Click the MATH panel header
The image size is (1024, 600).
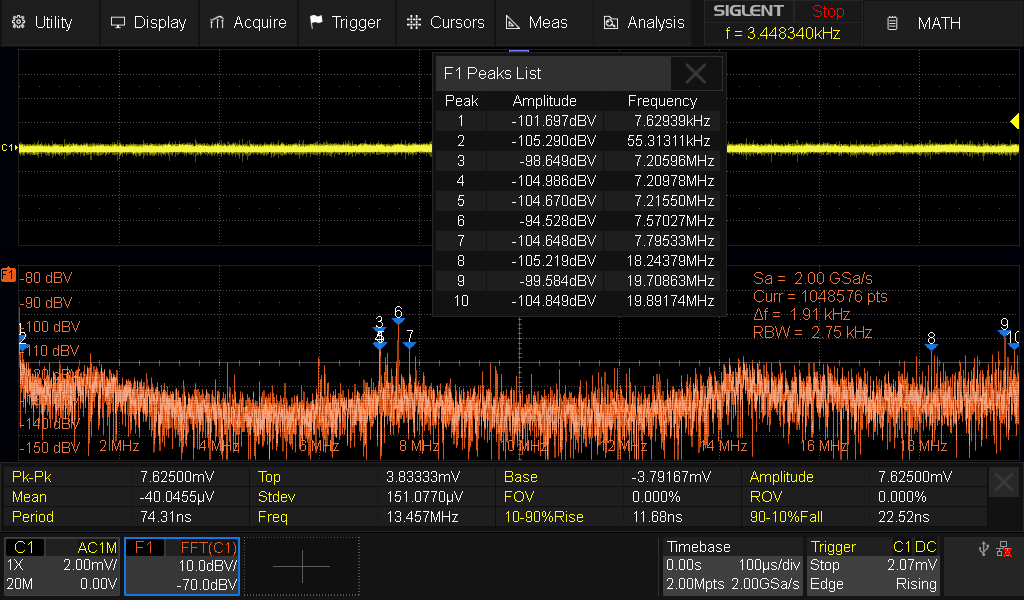[938, 23]
